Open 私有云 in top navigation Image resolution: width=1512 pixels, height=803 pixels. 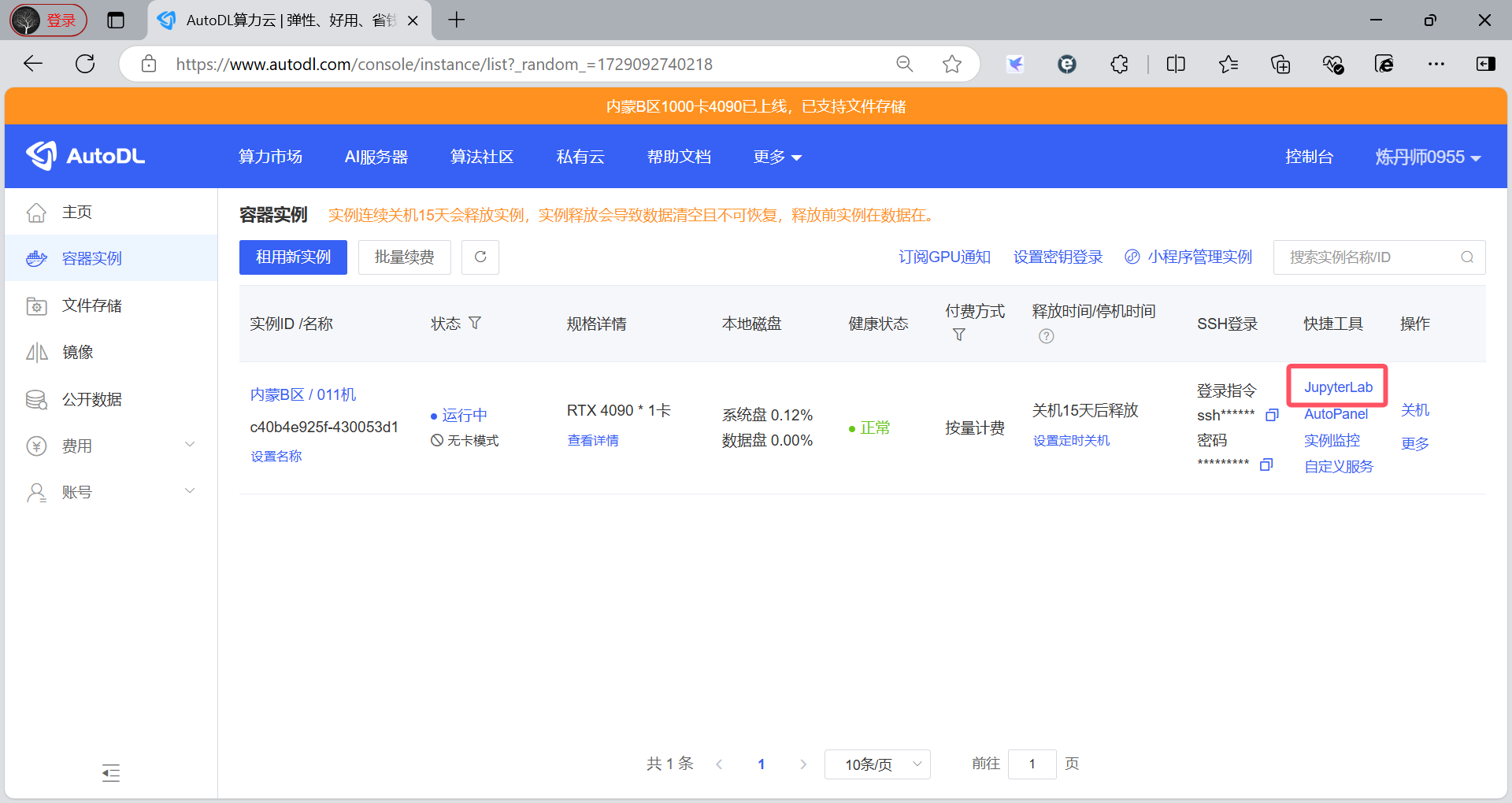pos(580,157)
